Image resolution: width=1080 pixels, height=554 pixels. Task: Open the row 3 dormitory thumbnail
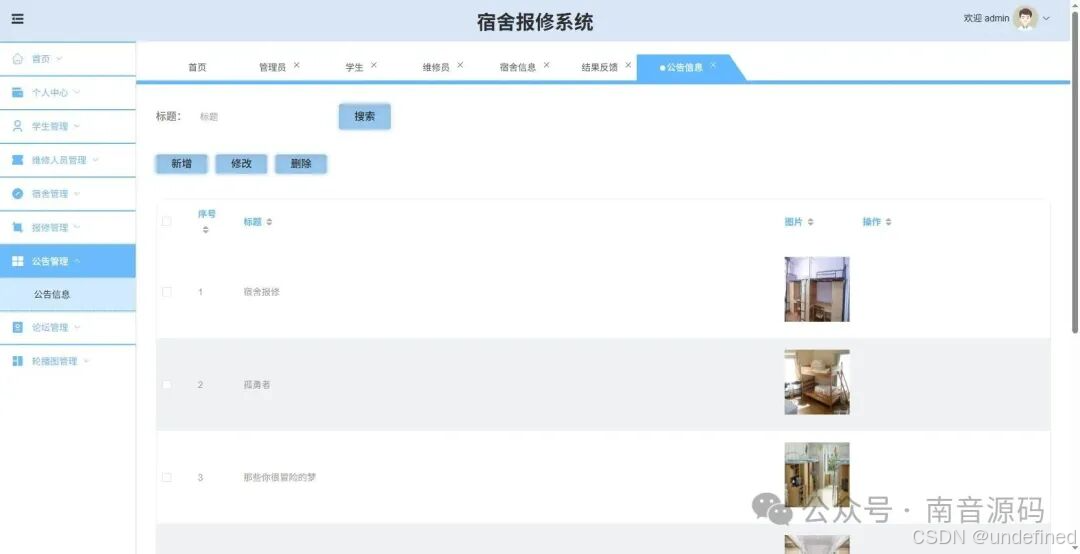(817, 475)
